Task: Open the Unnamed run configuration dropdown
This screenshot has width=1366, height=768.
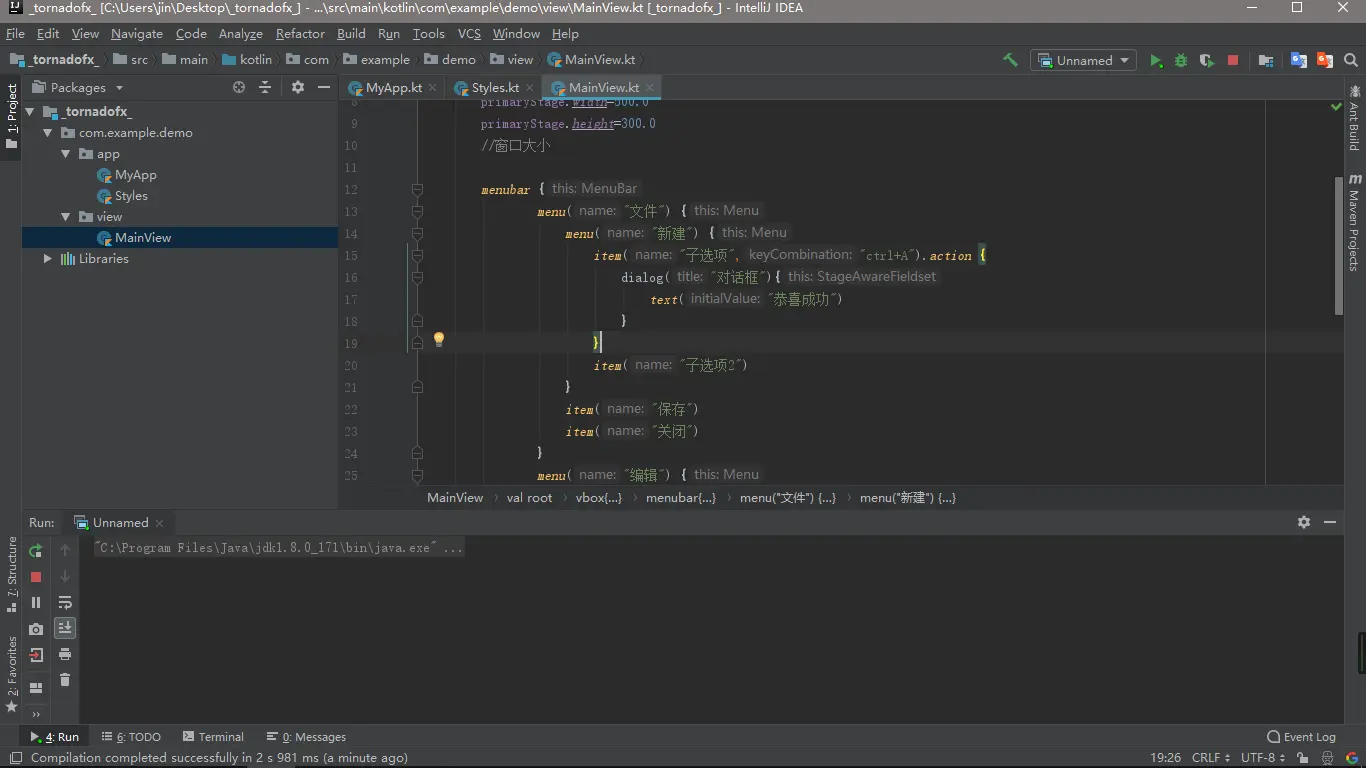Action: click(x=1085, y=60)
